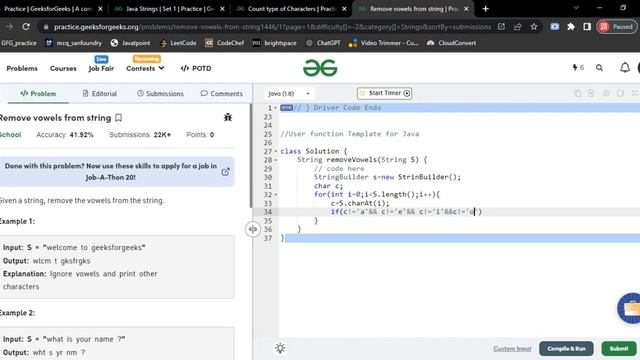Viewport: 640px width, 360px height.
Task: Collapse the fold arrow on line 1
Action: pyautogui.click(x=276, y=108)
